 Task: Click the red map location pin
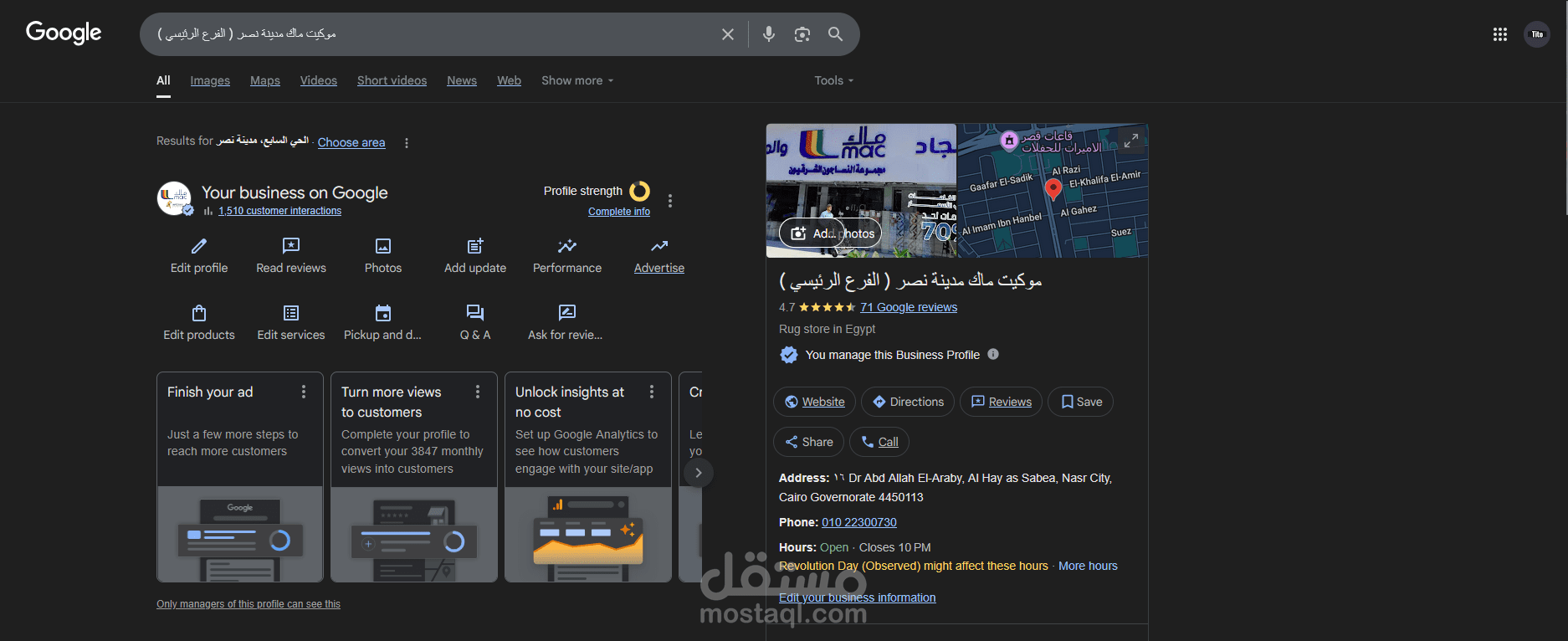[1053, 189]
